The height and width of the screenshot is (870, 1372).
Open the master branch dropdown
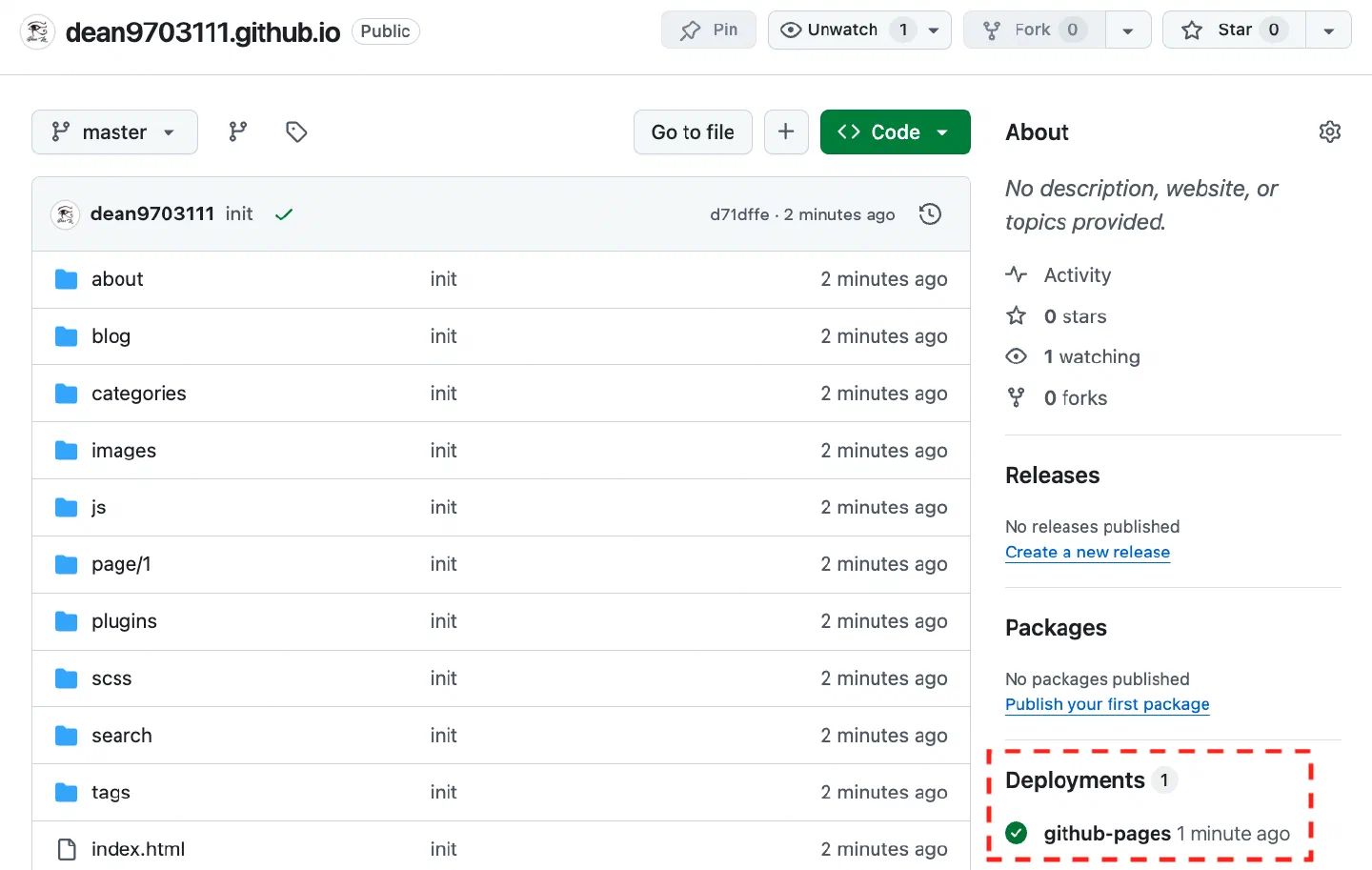tap(114, 132)
